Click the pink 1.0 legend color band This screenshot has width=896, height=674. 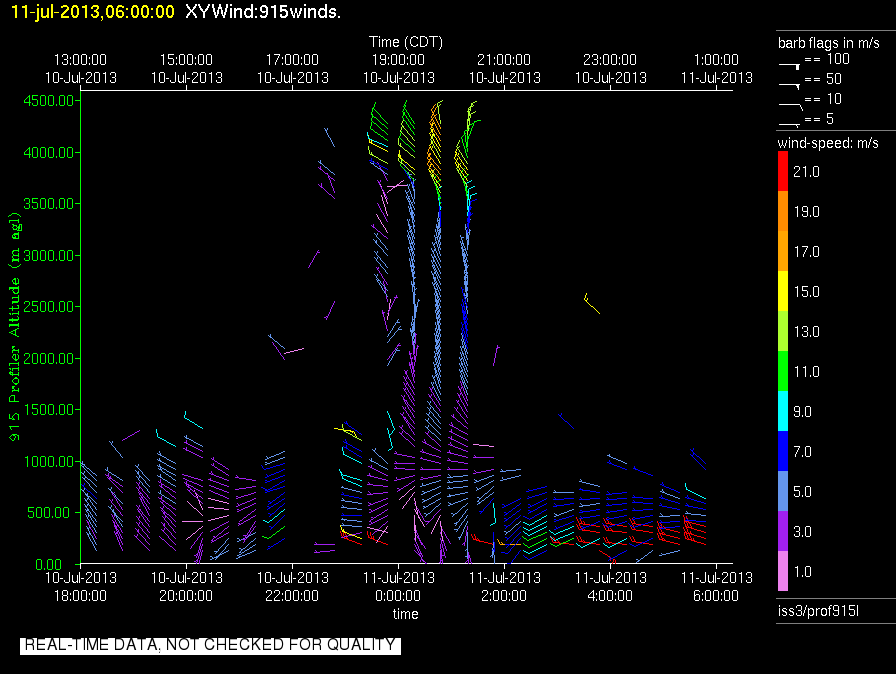pyautogui.click(x=783, y=571)
